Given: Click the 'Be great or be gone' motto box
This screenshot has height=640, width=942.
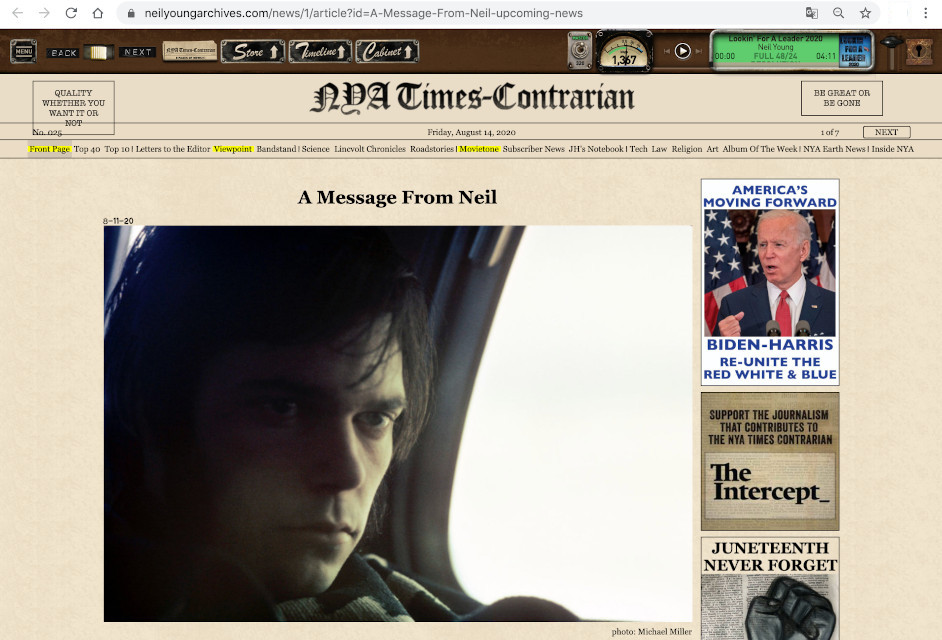Looking at the screenshot, I should click(x=842, y=98).
